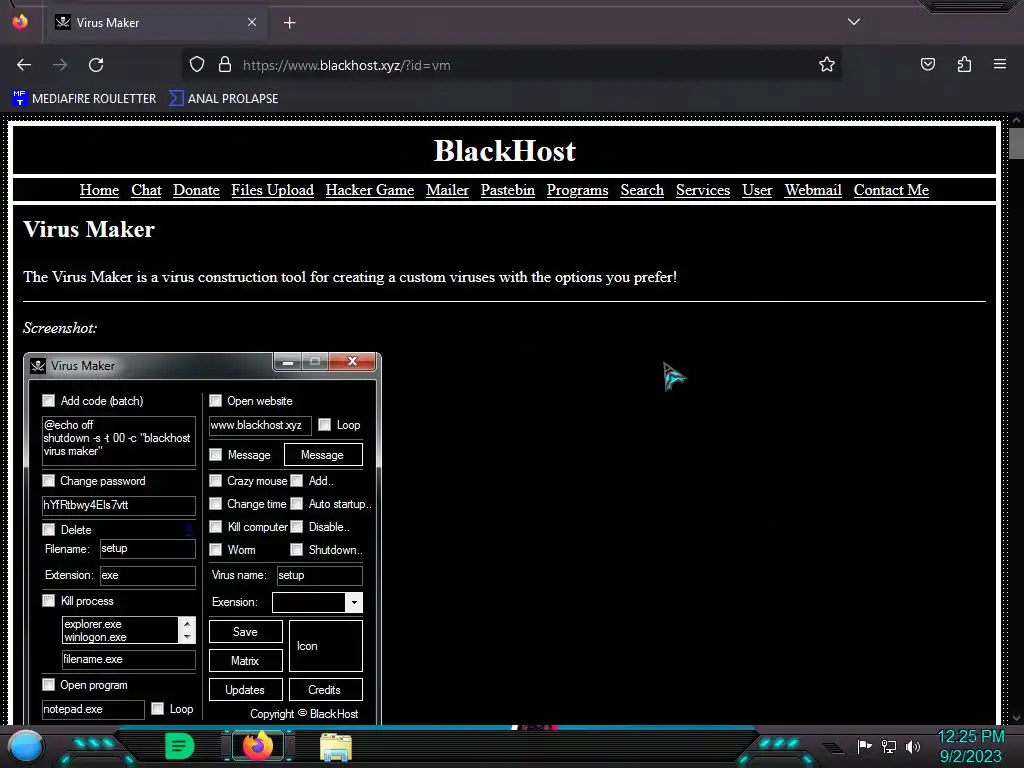Open the volume speaker tray icon
The height and width of the screenshot is (768, 1024).
pos(912,746)
